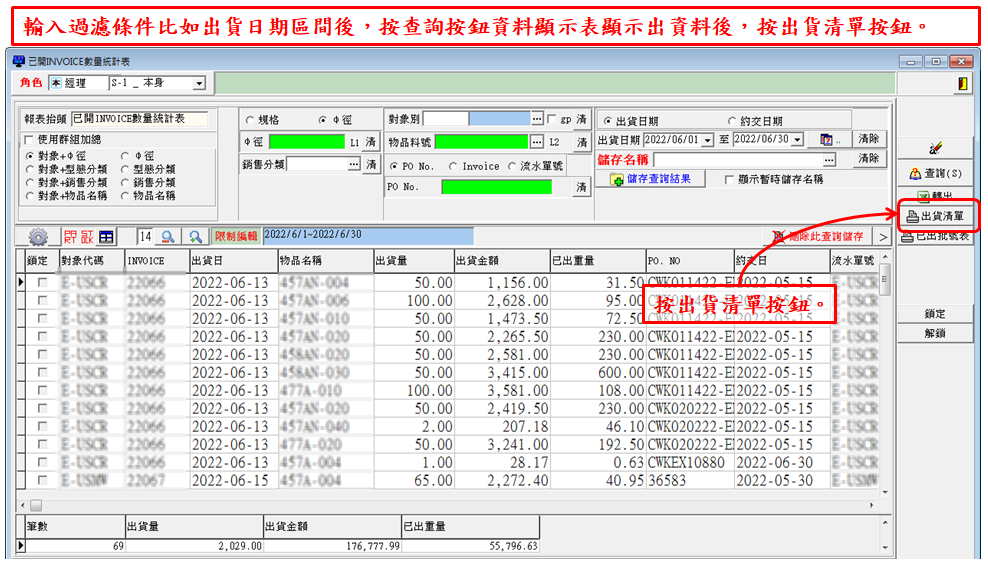
Task: Open the end date 2022/06/30 dropdown
Action: pyautogui.click(x=797, y=140)
